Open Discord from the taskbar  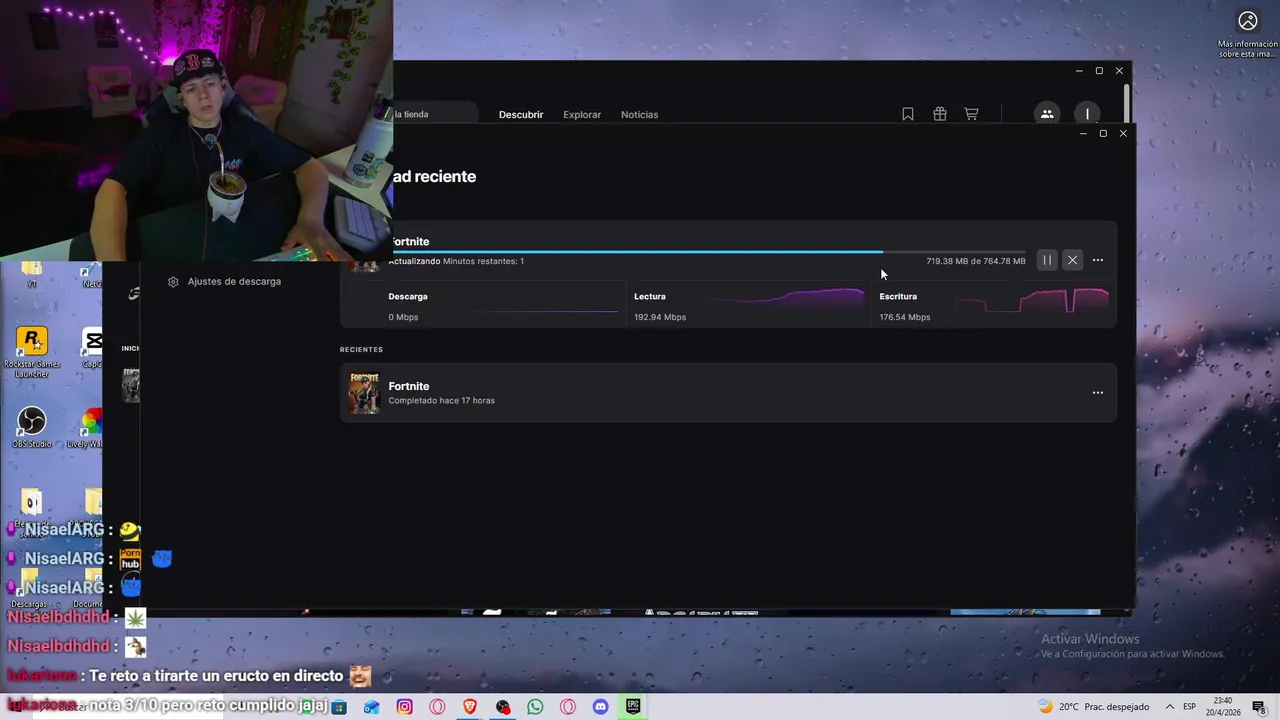coord(600,707)
